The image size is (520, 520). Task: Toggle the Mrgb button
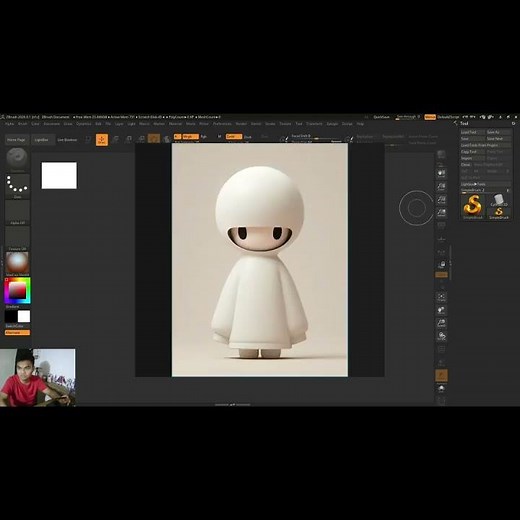coord(190,137)
